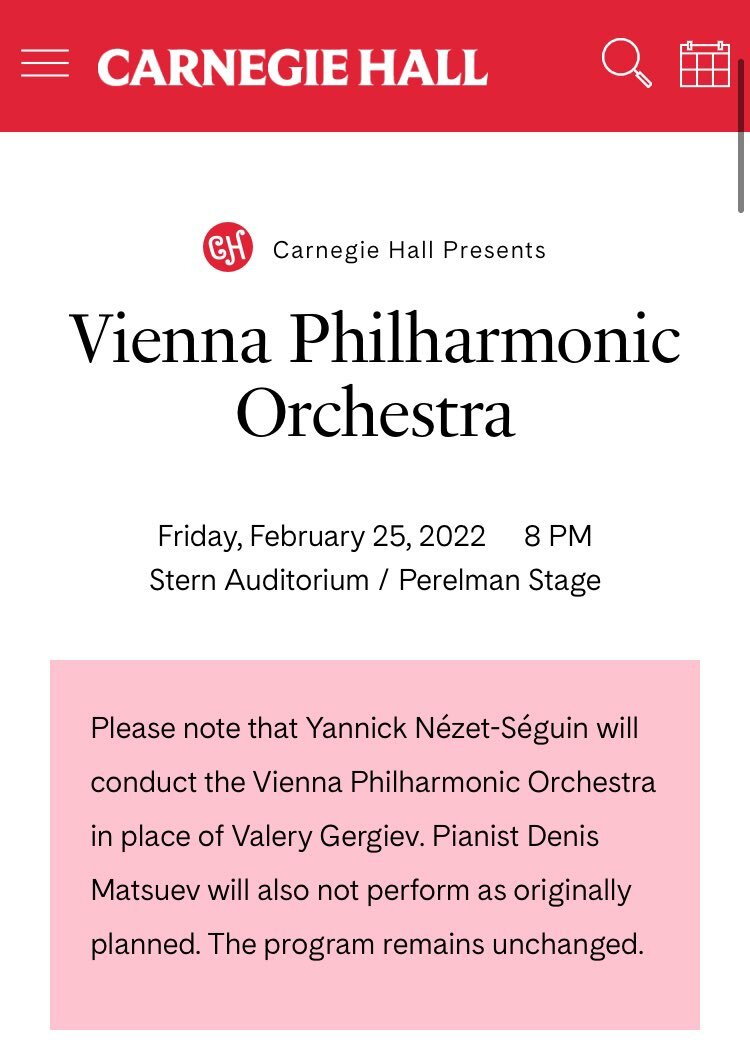Click Valery Gergiev name in notice
The height and width of the screenshot is (1063, 750).
pyautogui.click(x=328, y=836)
